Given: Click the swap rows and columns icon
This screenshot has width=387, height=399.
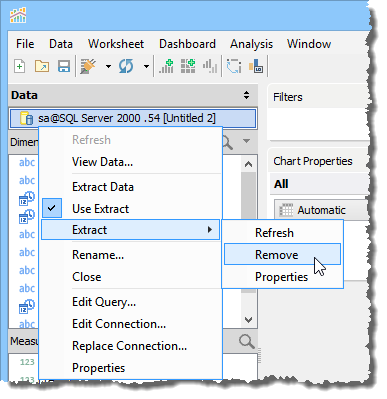Looking at the screenshot, I should click(234, 66).
